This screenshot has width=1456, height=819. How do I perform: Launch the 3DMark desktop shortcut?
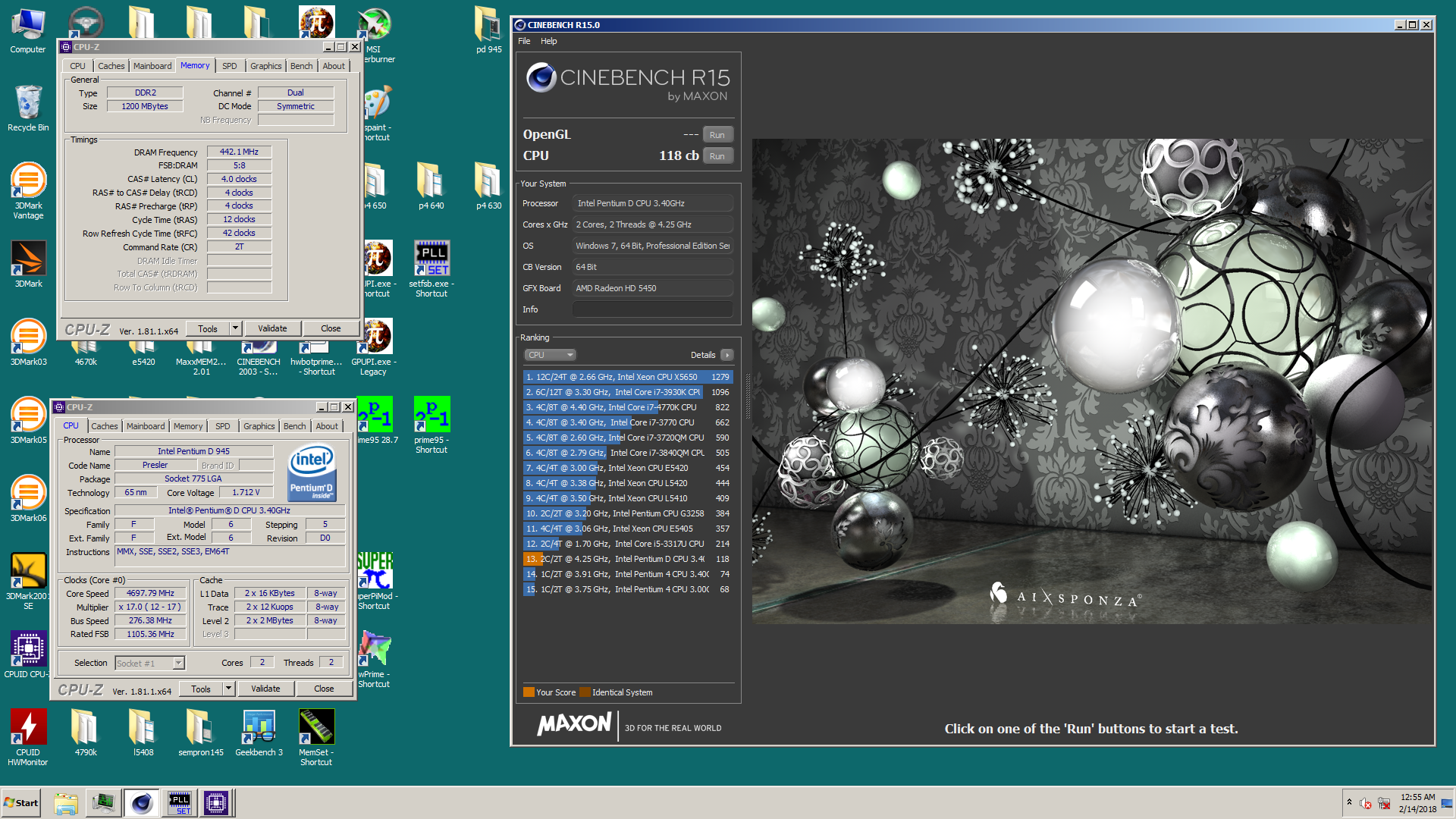click(28, 264)
